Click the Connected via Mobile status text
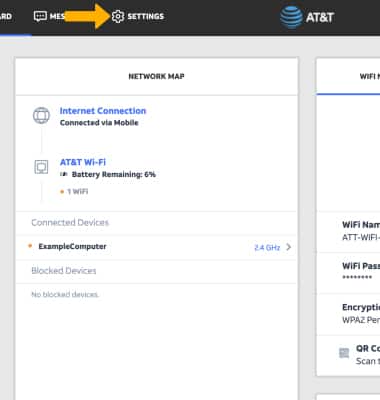This screenshot has height=400, width=380. coord(99,123)
